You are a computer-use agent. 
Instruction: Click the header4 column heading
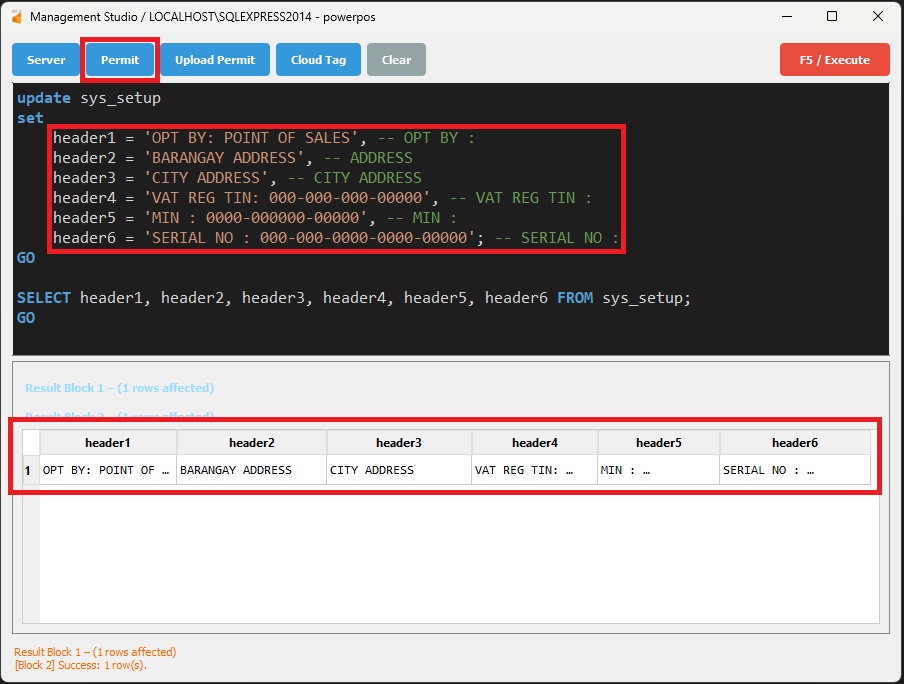tap(534, 443)
